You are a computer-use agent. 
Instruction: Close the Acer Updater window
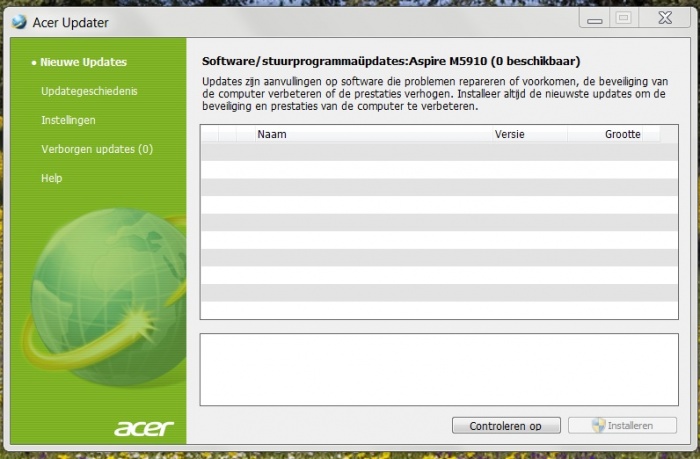pyautogui.click(x=665, y=18)
